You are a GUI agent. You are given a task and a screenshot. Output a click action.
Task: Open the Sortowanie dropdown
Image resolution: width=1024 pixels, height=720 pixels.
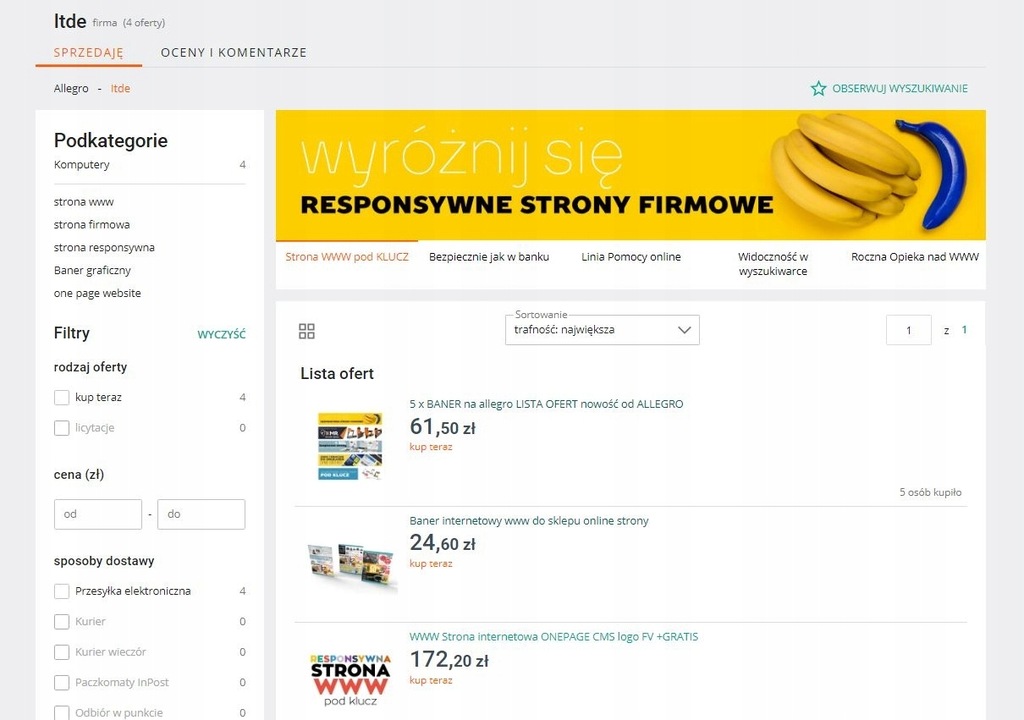pyautogui.click(x=602, y=330)
